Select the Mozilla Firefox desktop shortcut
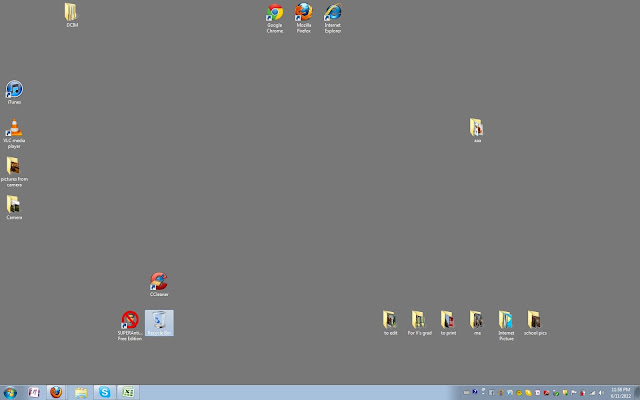Screen dimensions: 640x400 304,18
